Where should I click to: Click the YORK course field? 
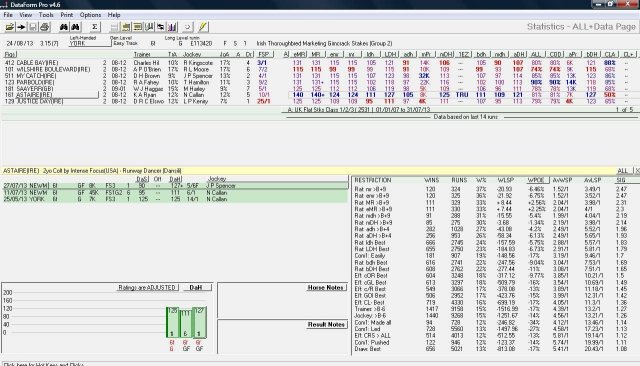point(90,43)
